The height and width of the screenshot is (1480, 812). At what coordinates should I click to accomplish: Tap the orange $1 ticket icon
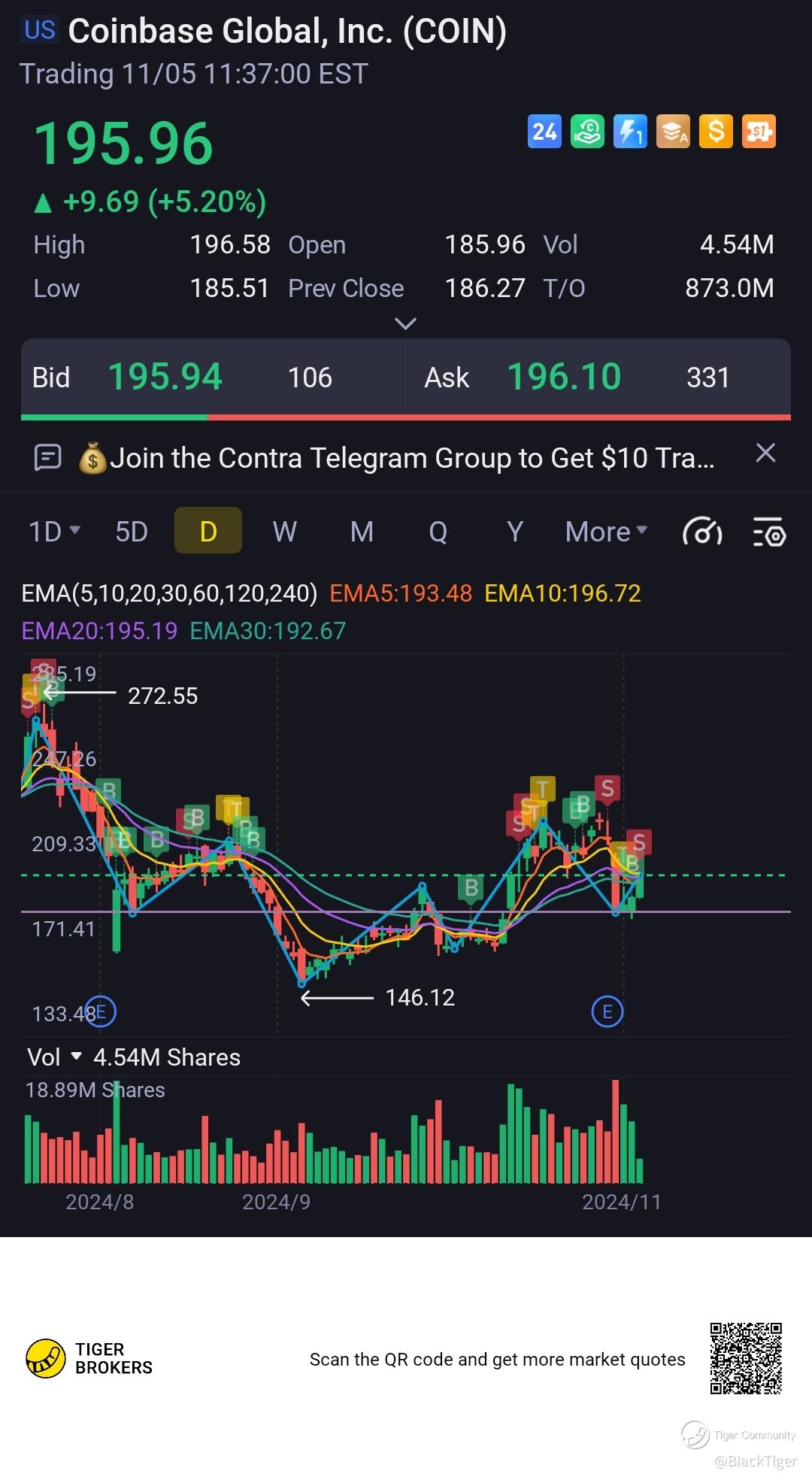(x=759, y=132)
